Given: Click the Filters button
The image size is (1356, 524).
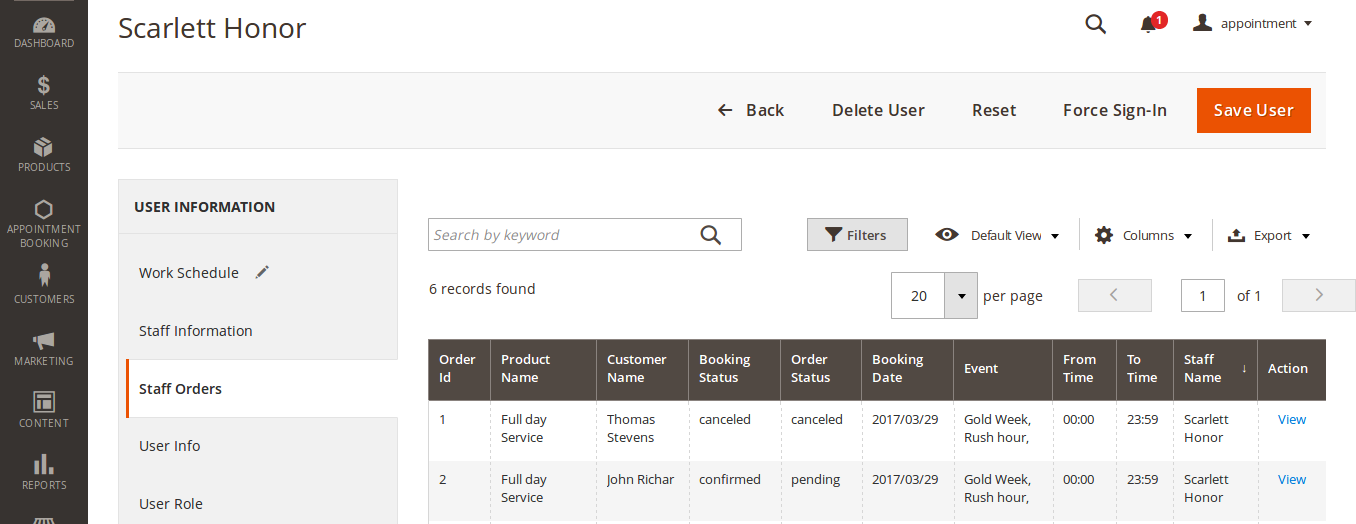Looking at the screenshot, I should coord(857,235).
